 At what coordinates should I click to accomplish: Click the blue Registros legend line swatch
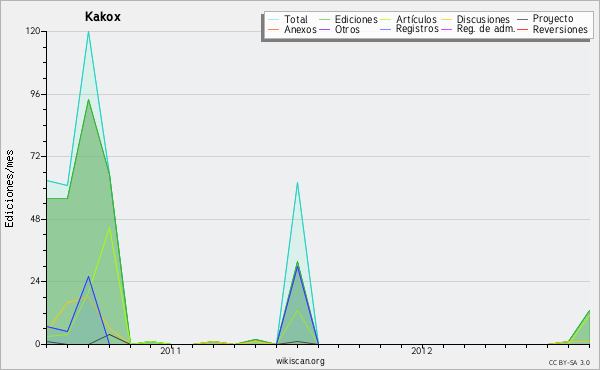pyautogui.click(x=385, y=29)
